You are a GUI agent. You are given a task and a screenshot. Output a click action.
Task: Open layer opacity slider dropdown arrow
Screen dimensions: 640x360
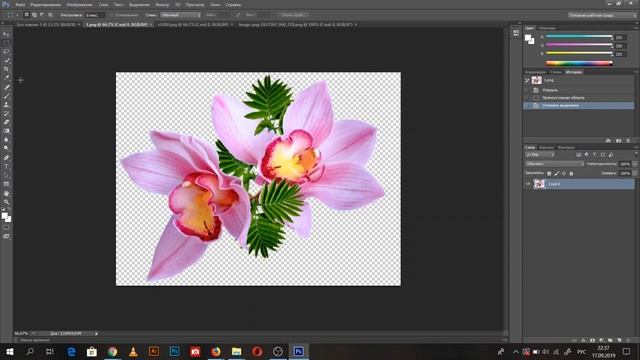pyautogui.click(x=635, y=164)
